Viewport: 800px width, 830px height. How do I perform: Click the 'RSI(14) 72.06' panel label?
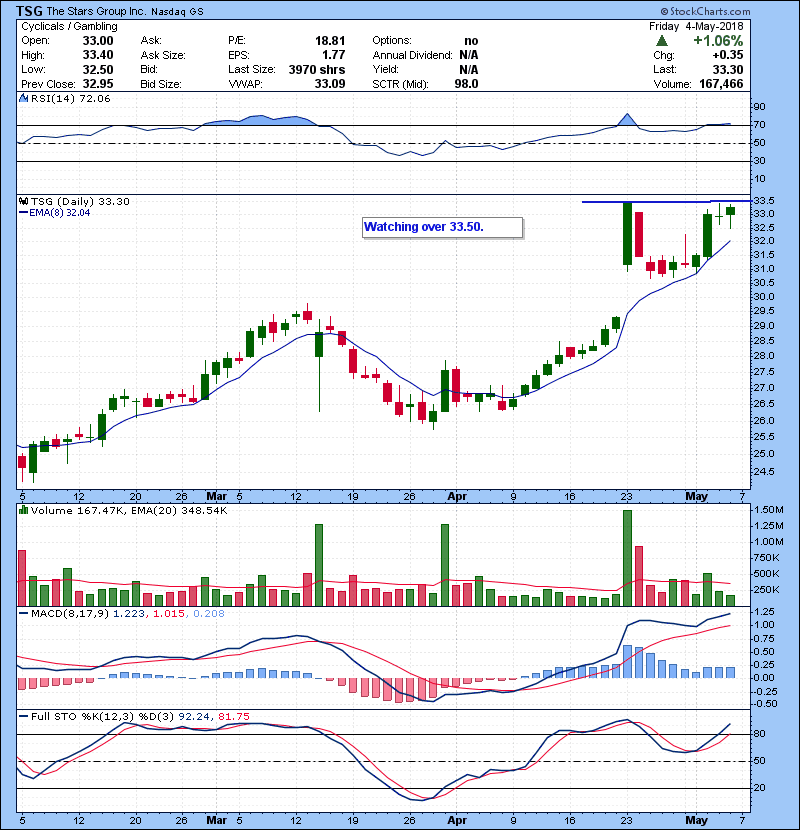coord(70,98)
